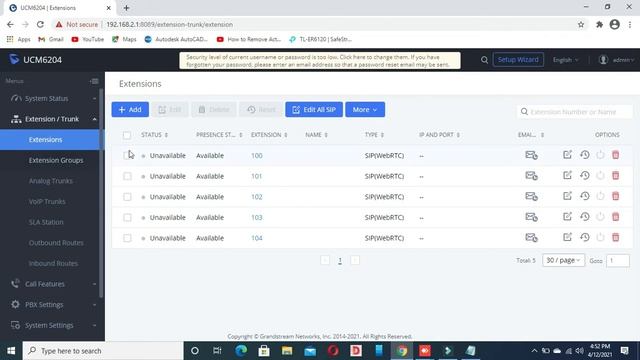Edit extension 101 via pencil icon
The width and height of the screenshot is (640, 360).
[x=567, y=176]
